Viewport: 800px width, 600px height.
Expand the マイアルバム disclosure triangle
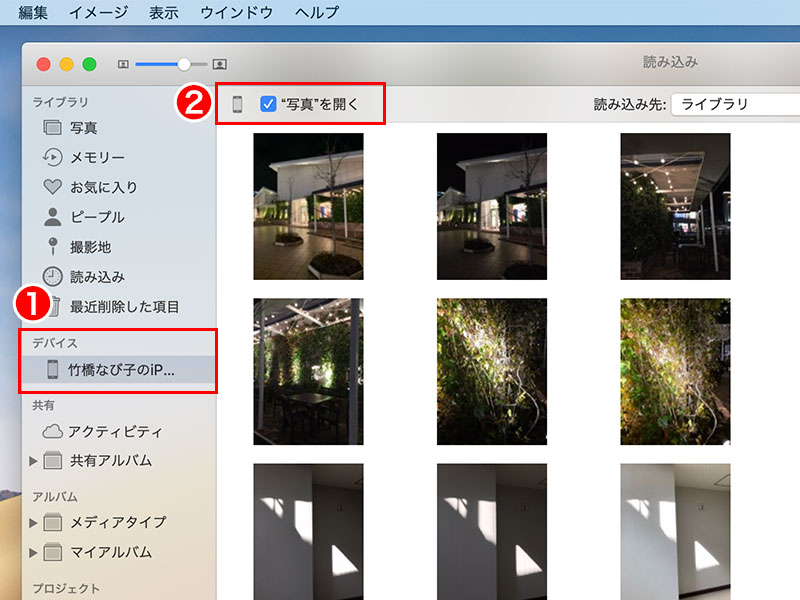[33, 553]
